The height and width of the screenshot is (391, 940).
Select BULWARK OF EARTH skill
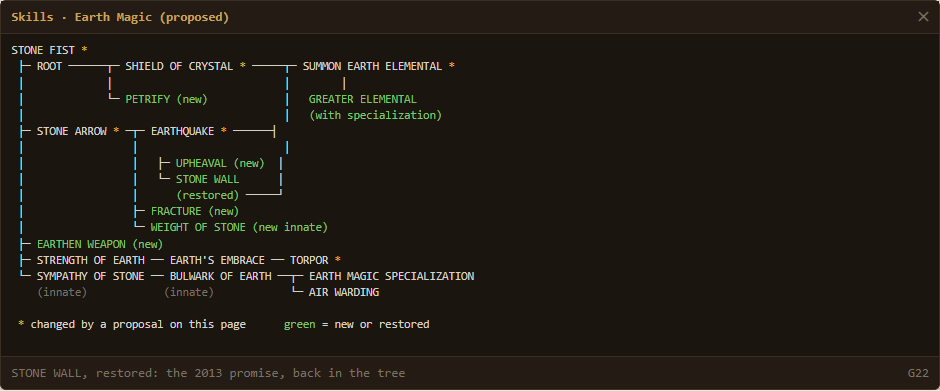[221, 276]
